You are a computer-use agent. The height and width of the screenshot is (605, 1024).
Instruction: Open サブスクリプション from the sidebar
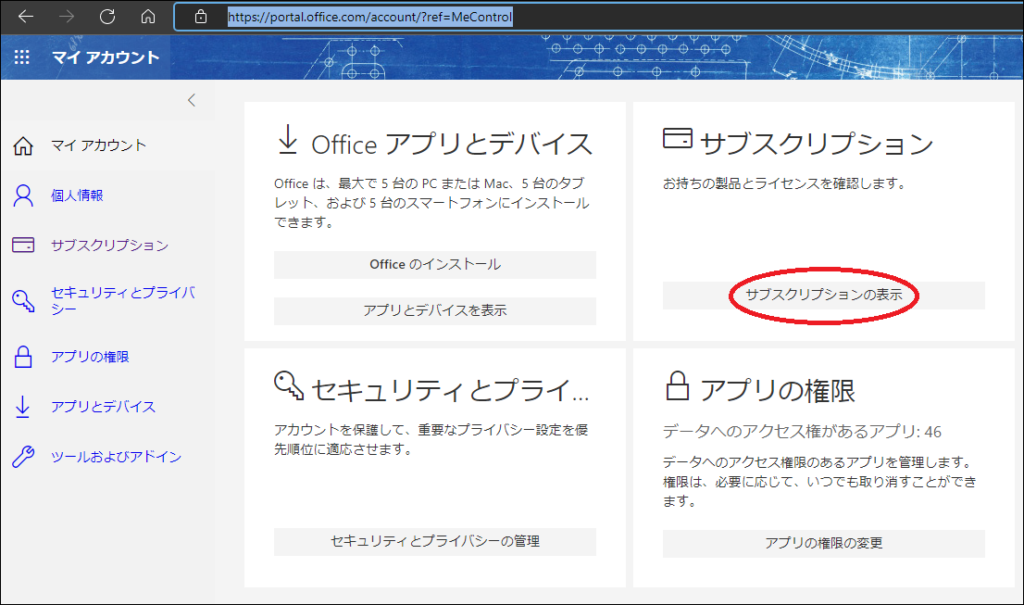tap(110, 245)
